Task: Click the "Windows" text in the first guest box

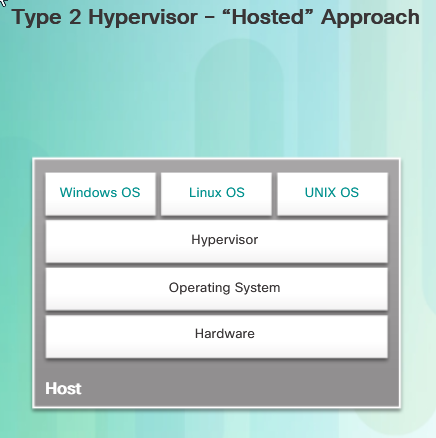Action: tap(88, 192)
